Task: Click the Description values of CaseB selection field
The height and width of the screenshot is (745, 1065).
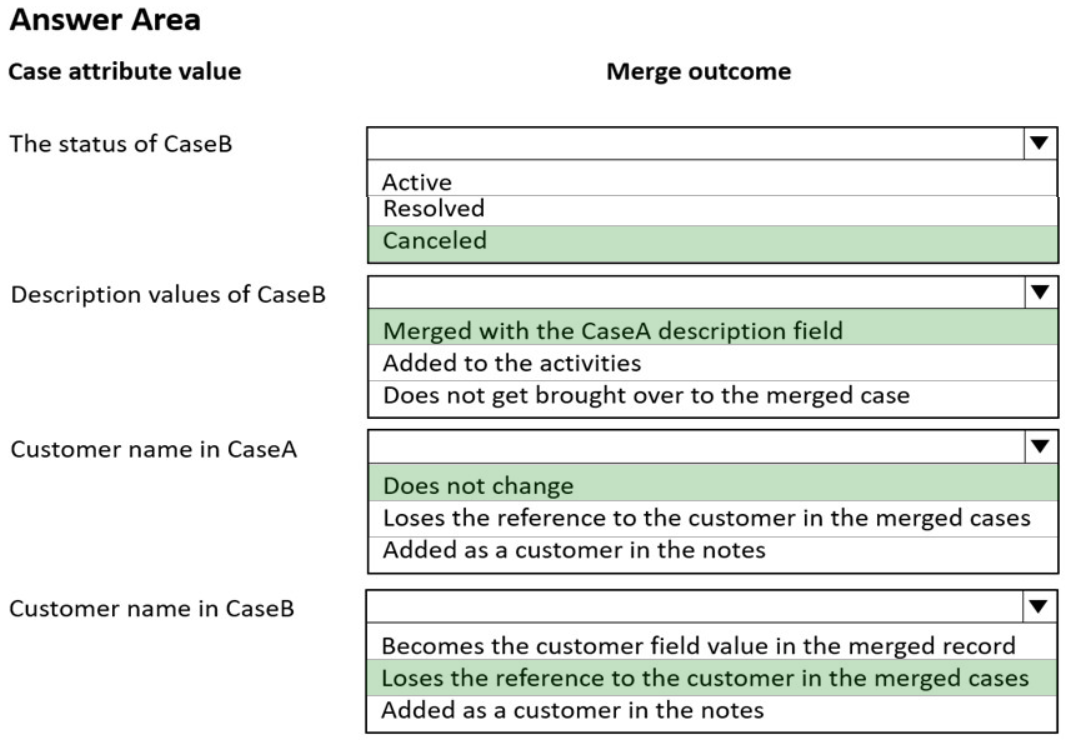Action: [x=696, y=292]
